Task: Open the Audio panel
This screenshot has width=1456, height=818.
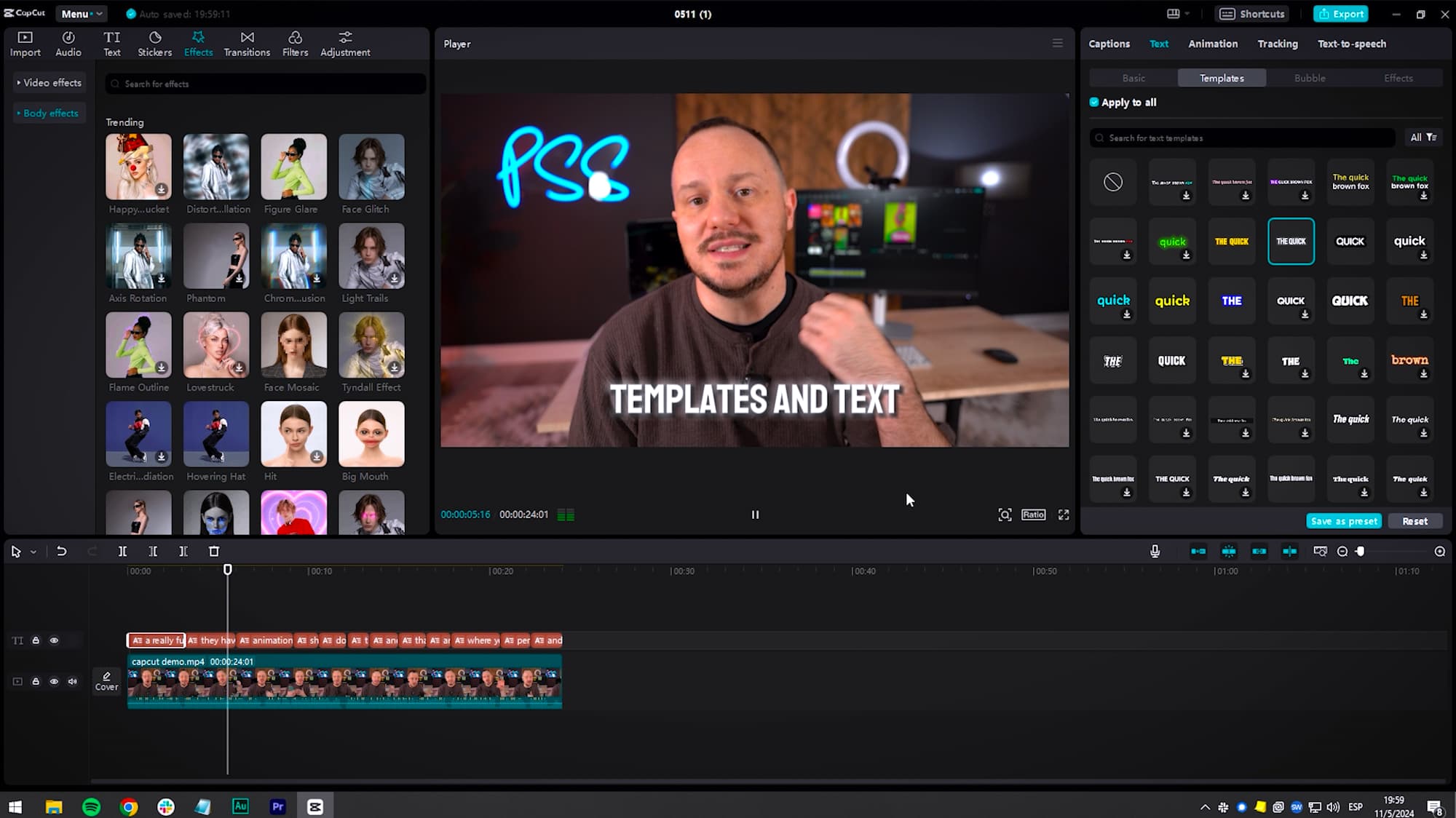Action: click(x=68, y=44)
